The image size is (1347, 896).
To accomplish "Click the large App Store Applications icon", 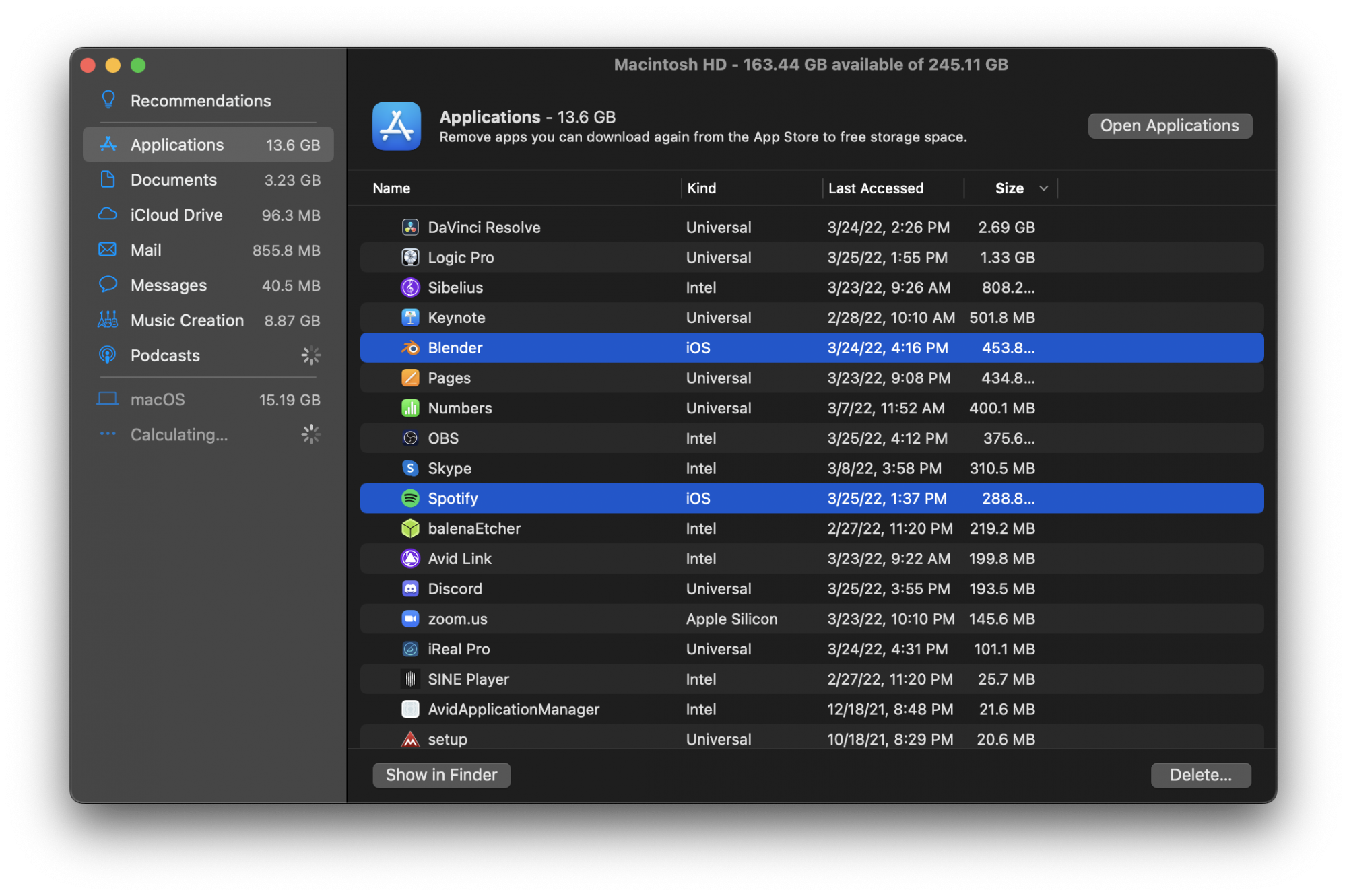I will pos(397,126).
